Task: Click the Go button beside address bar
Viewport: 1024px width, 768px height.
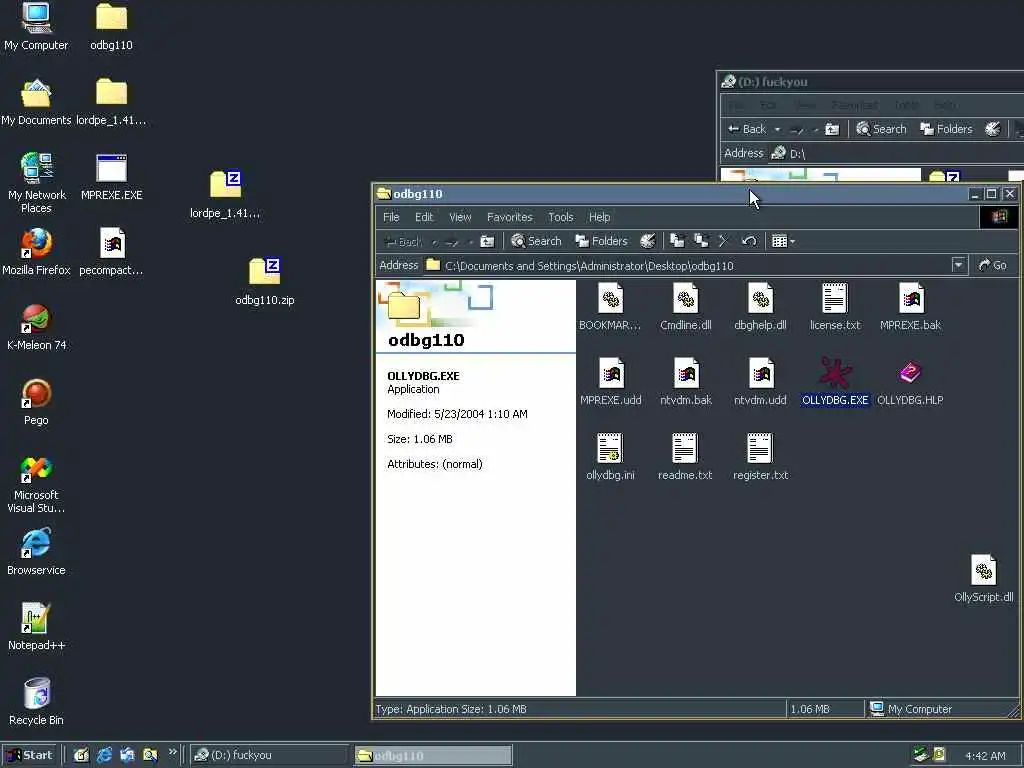Action: point(993,265)
